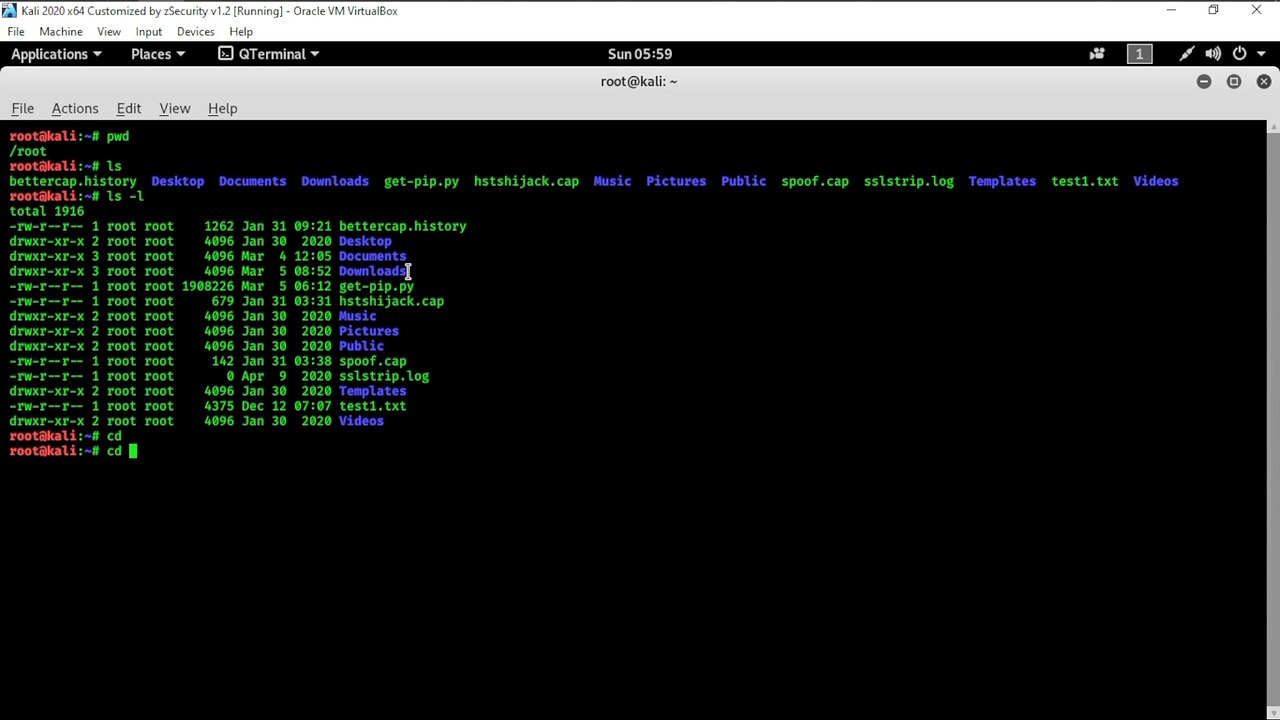Open the terminal File menu
1280x720 pixels.
coord(22,108)
